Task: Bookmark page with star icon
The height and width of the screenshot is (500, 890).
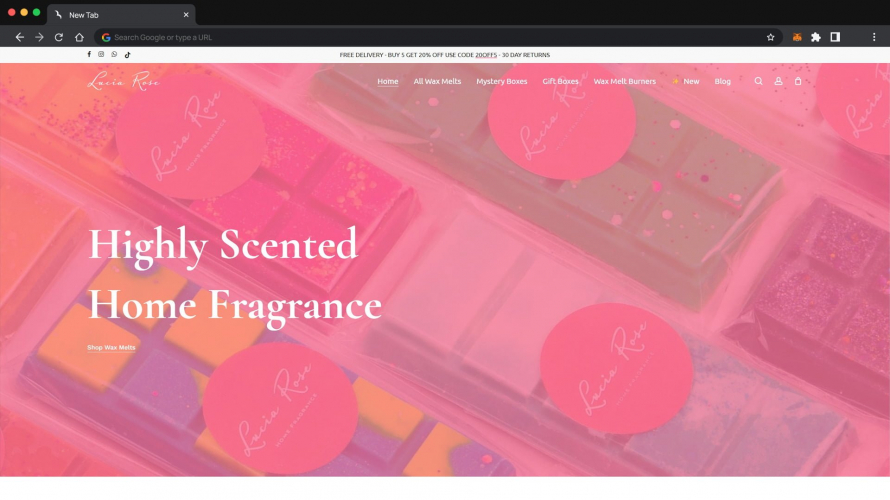Action: point(770,37)
